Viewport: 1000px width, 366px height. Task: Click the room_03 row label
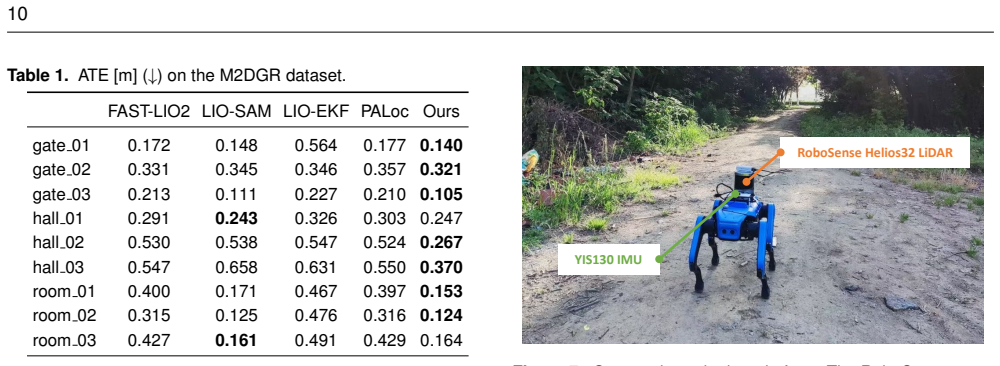tap(64, 340)
